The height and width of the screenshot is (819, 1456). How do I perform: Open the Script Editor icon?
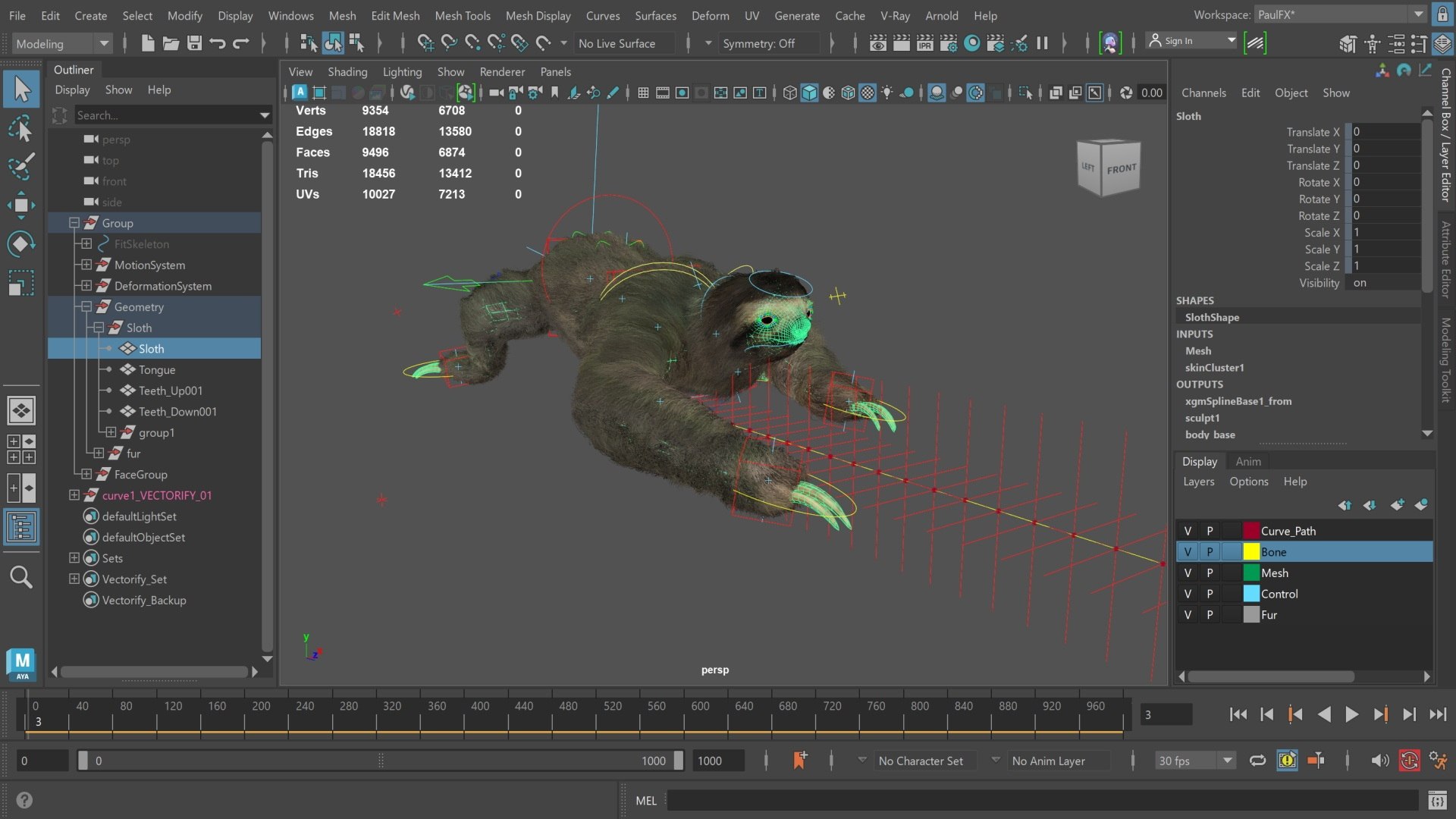point(1437,801)
